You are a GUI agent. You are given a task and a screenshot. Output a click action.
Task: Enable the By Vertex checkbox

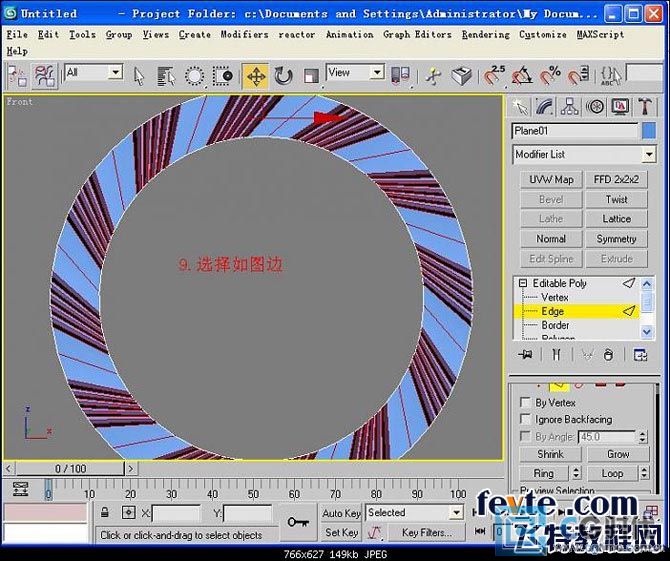pos(526,402)
